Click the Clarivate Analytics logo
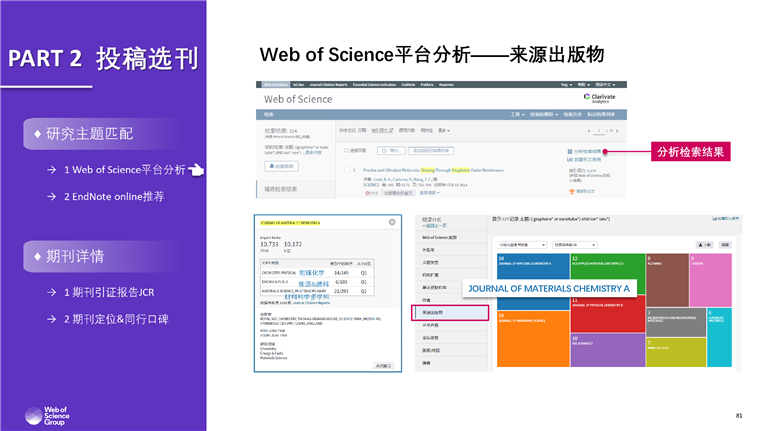 [x=600, y=98]
